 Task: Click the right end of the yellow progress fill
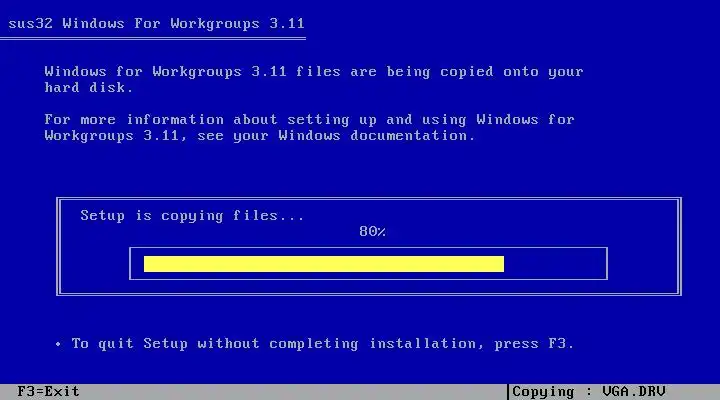pos(502,264)
